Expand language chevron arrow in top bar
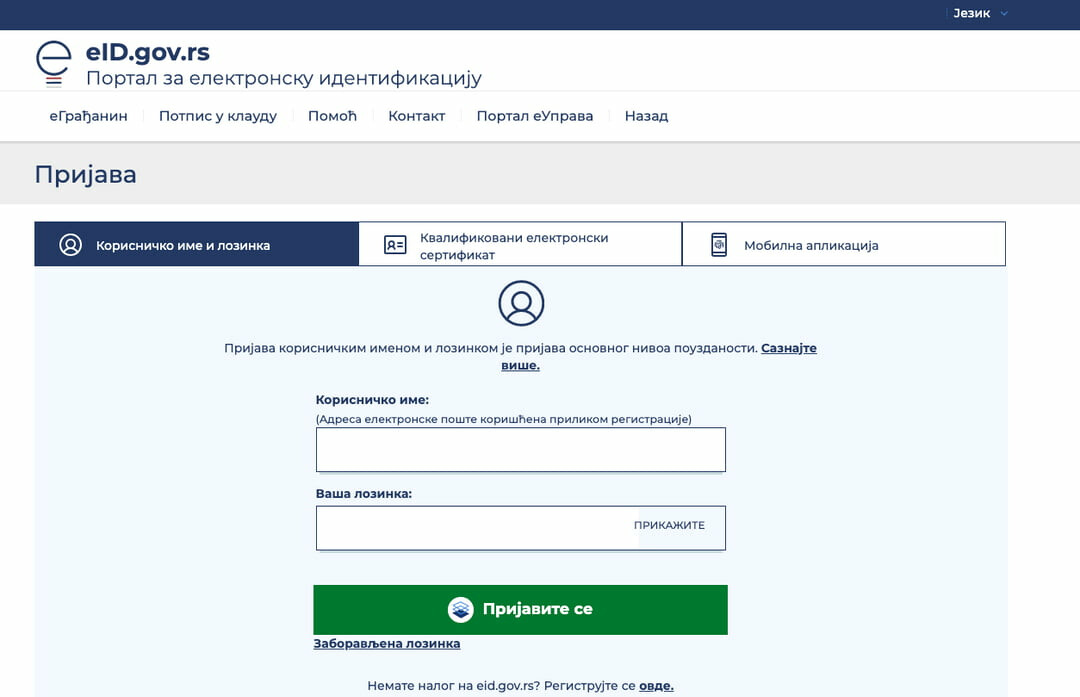This screenshot has width=1080, height=697. [1004, 14]
